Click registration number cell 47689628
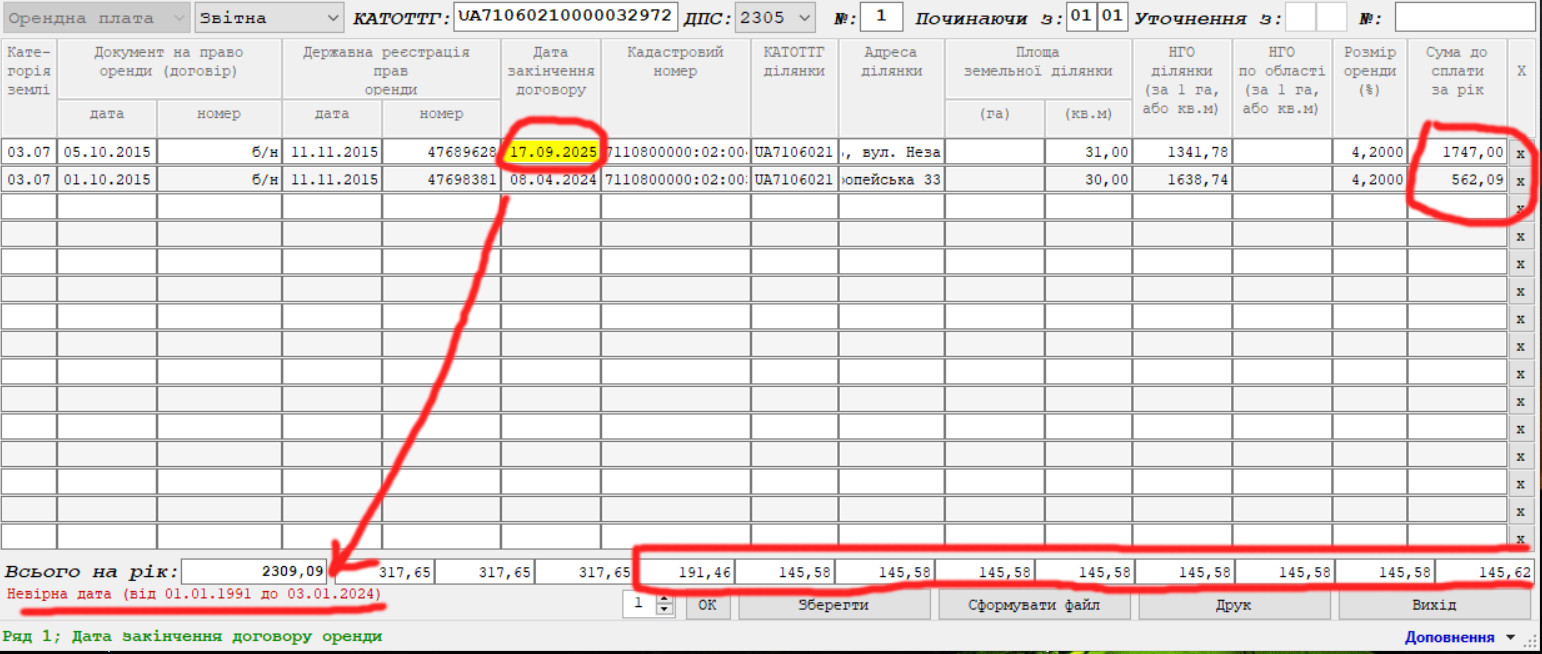 (x=441, y=152)
